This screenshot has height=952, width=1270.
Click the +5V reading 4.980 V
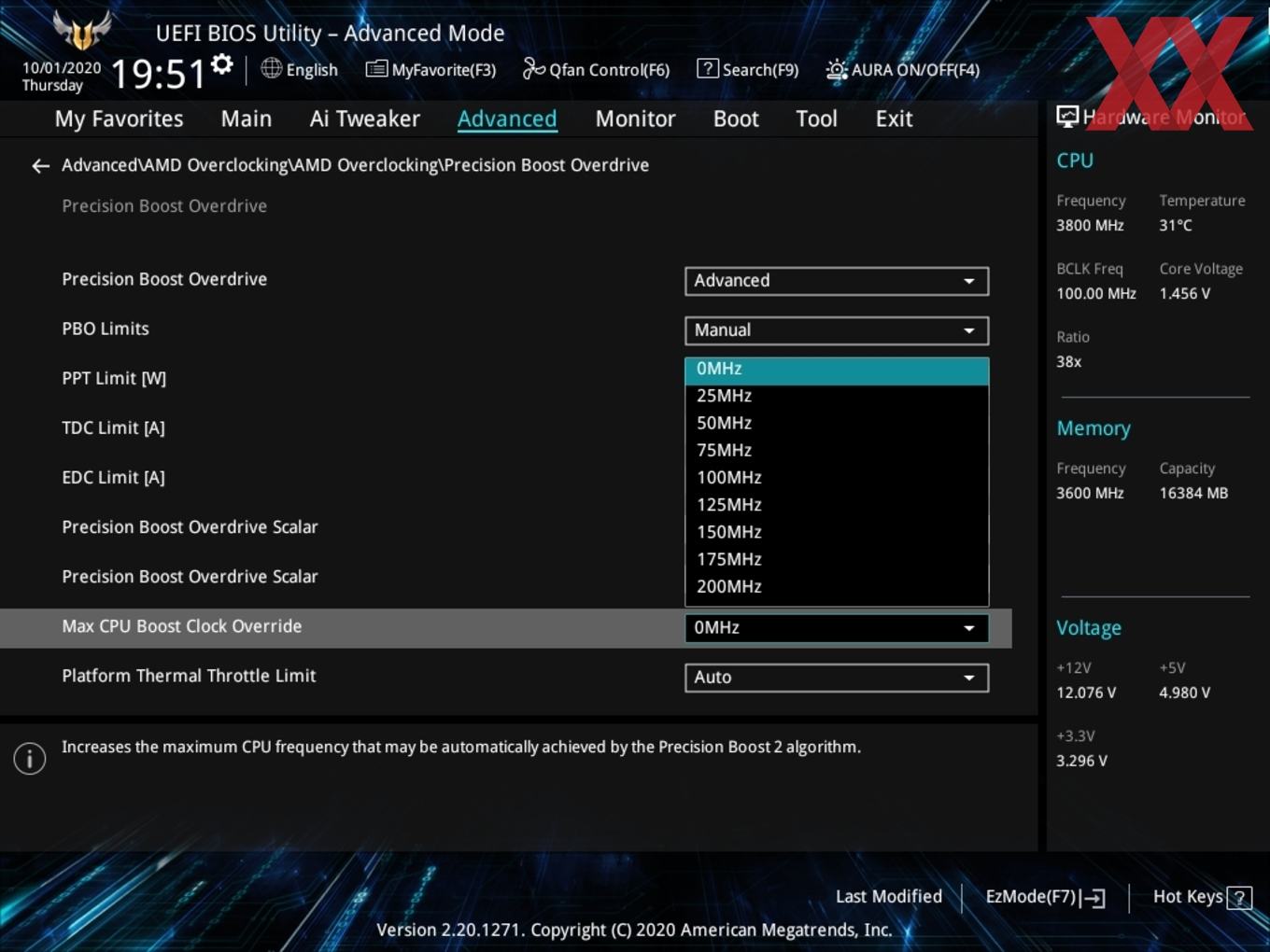(1184, 693)
